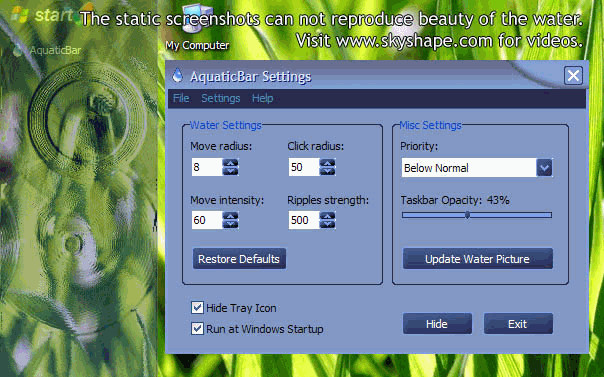Viewport: 604px width, 377px height.
Task: Open the My Computer desktop icon
Action: tap(197, 28)
